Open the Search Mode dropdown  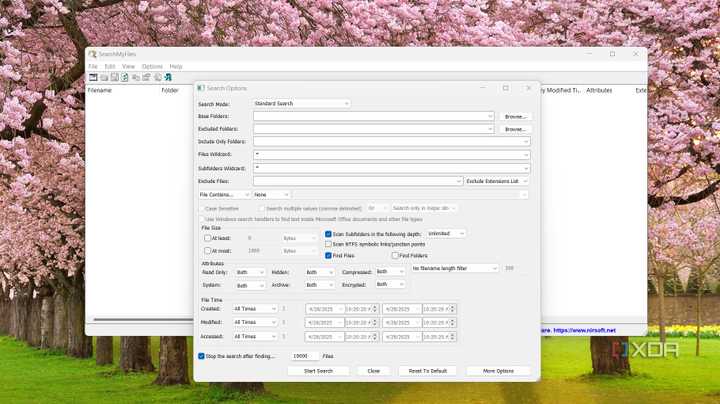tap(301, 103)
